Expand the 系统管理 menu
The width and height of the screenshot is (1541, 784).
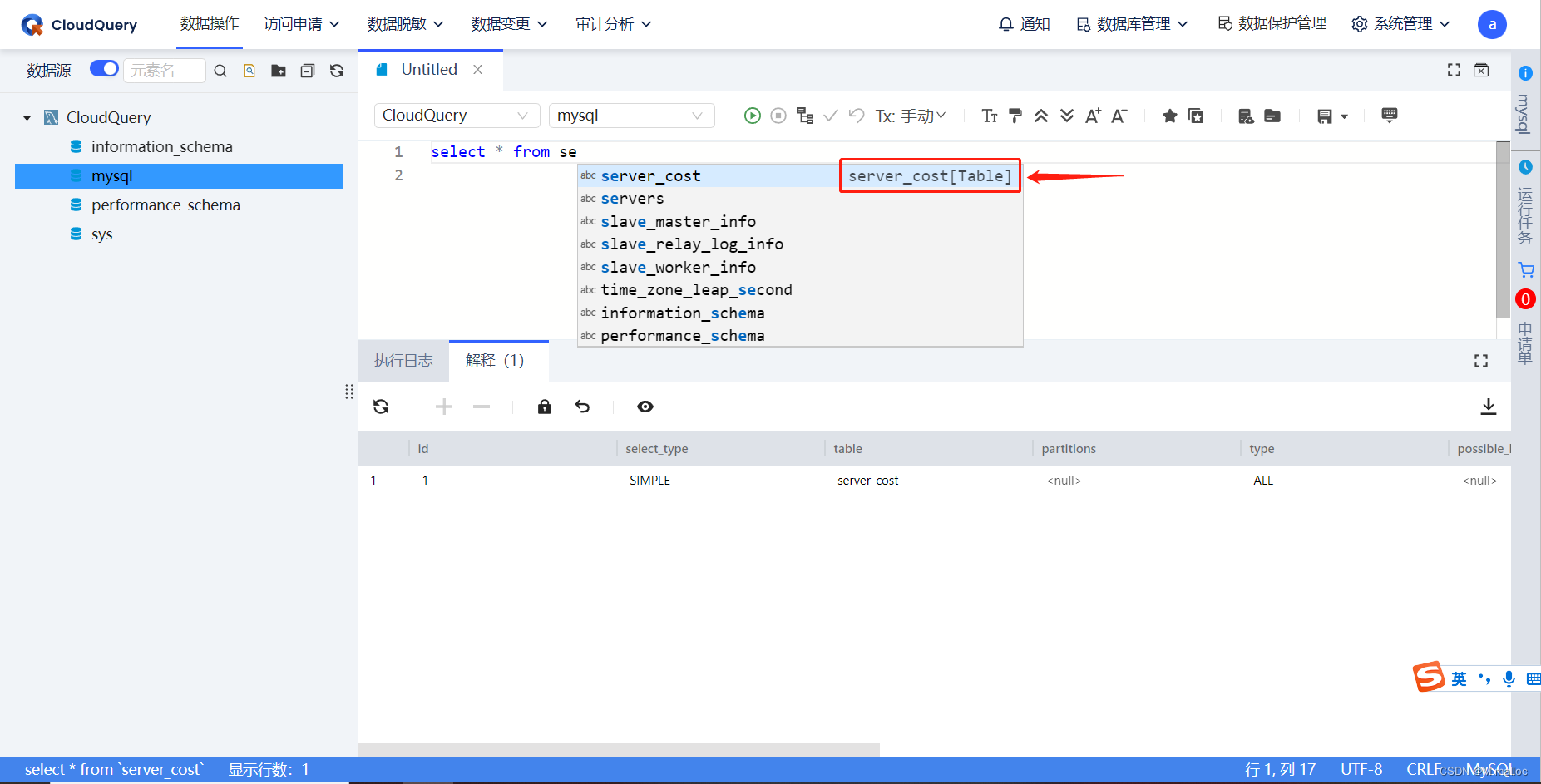point(1401,24)
